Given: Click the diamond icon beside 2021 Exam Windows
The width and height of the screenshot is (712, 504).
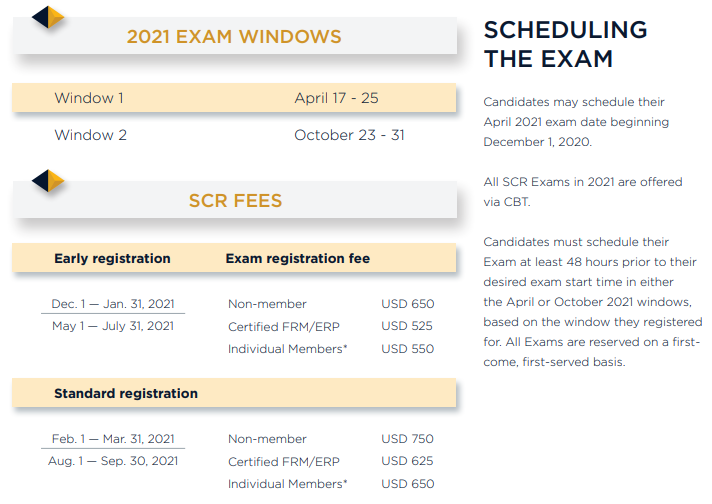Looking at the screenshot, I should pyautogui.click(x=48, y=17).
